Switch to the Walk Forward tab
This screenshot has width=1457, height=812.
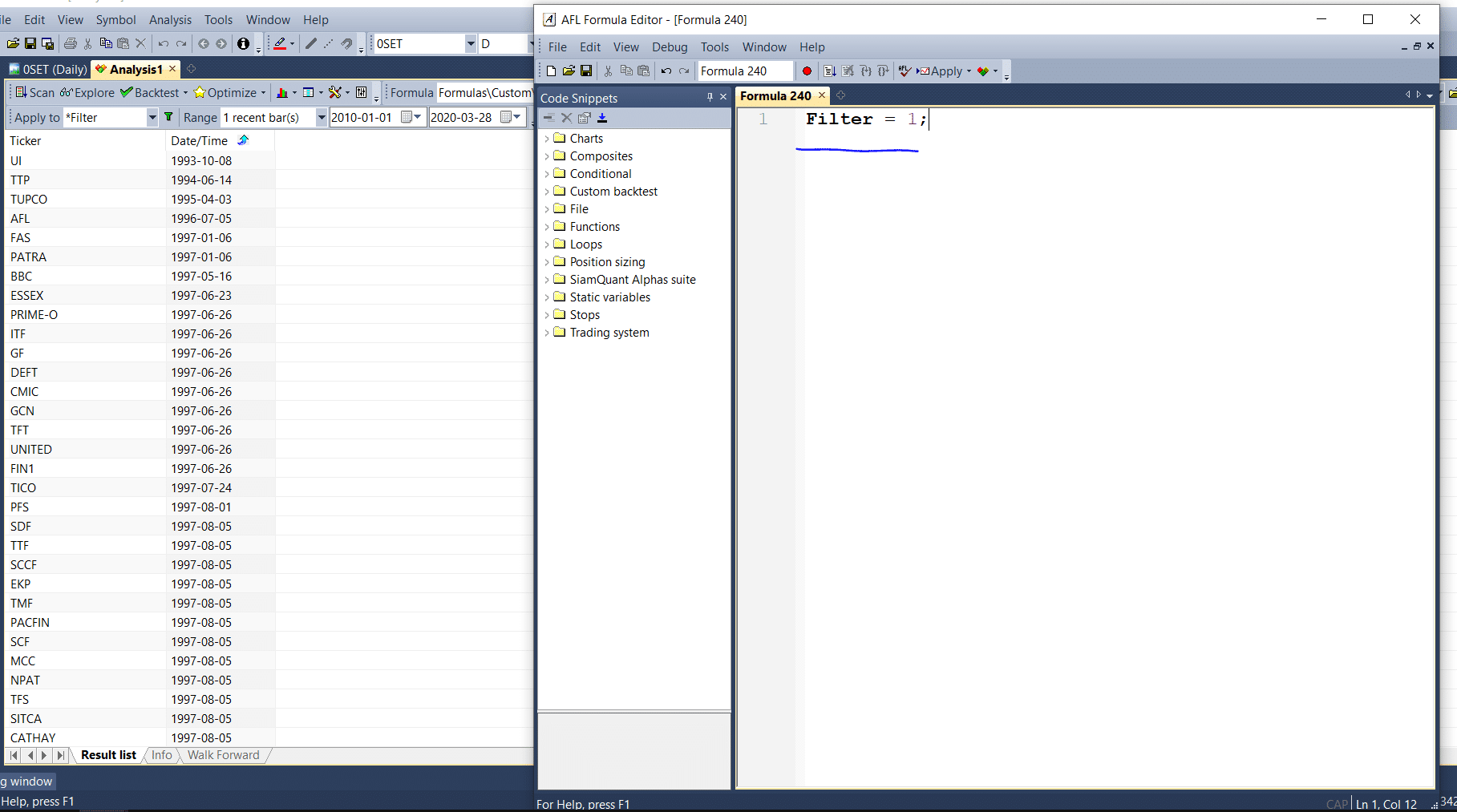(x=223, y=755)
